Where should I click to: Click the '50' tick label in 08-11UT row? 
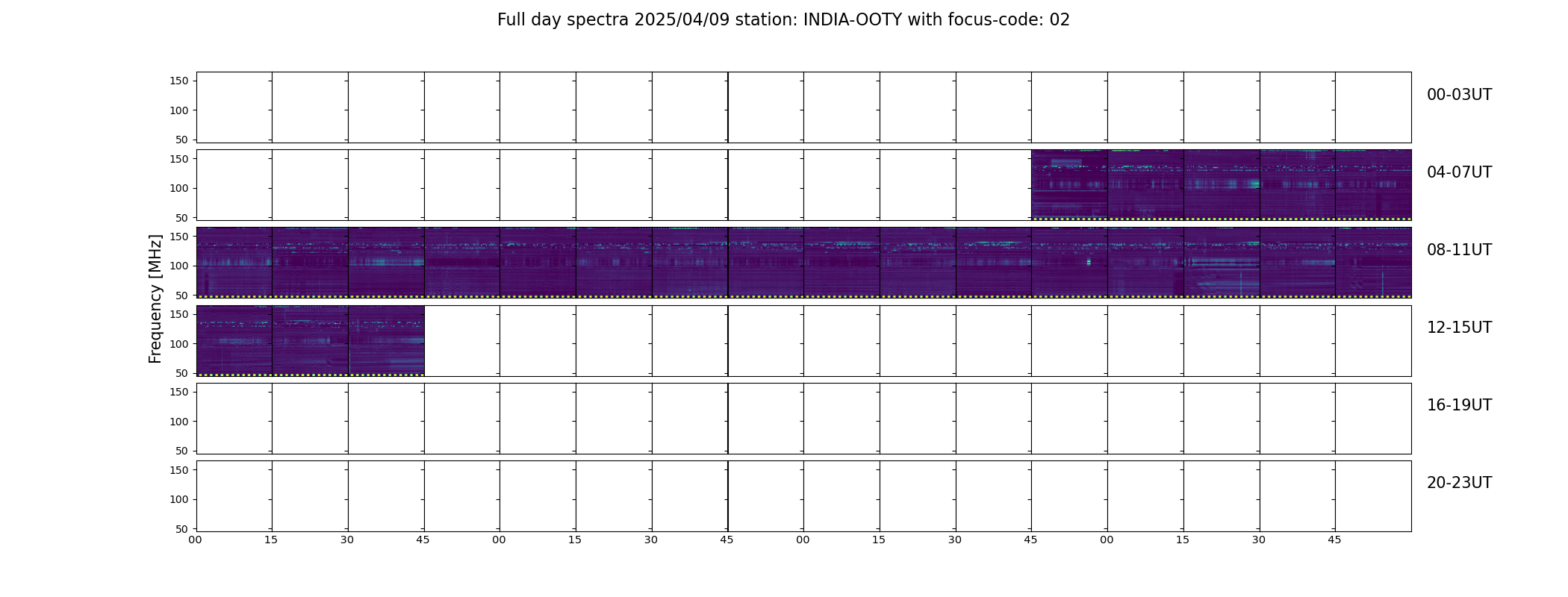pos(182,296)
